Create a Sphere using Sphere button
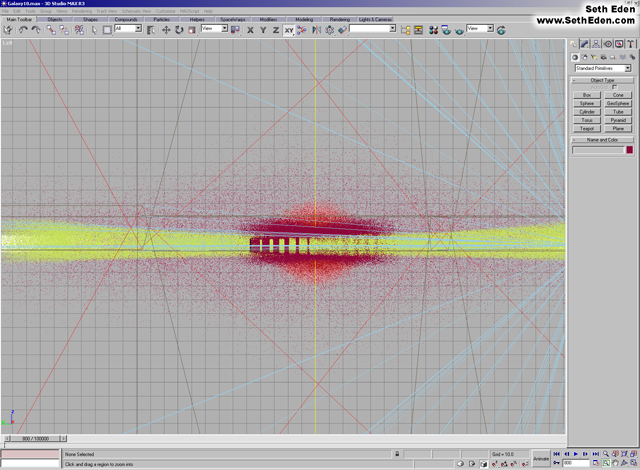Image resolution: width=640 pixels, height=470 pixels. tap(588, 103)
